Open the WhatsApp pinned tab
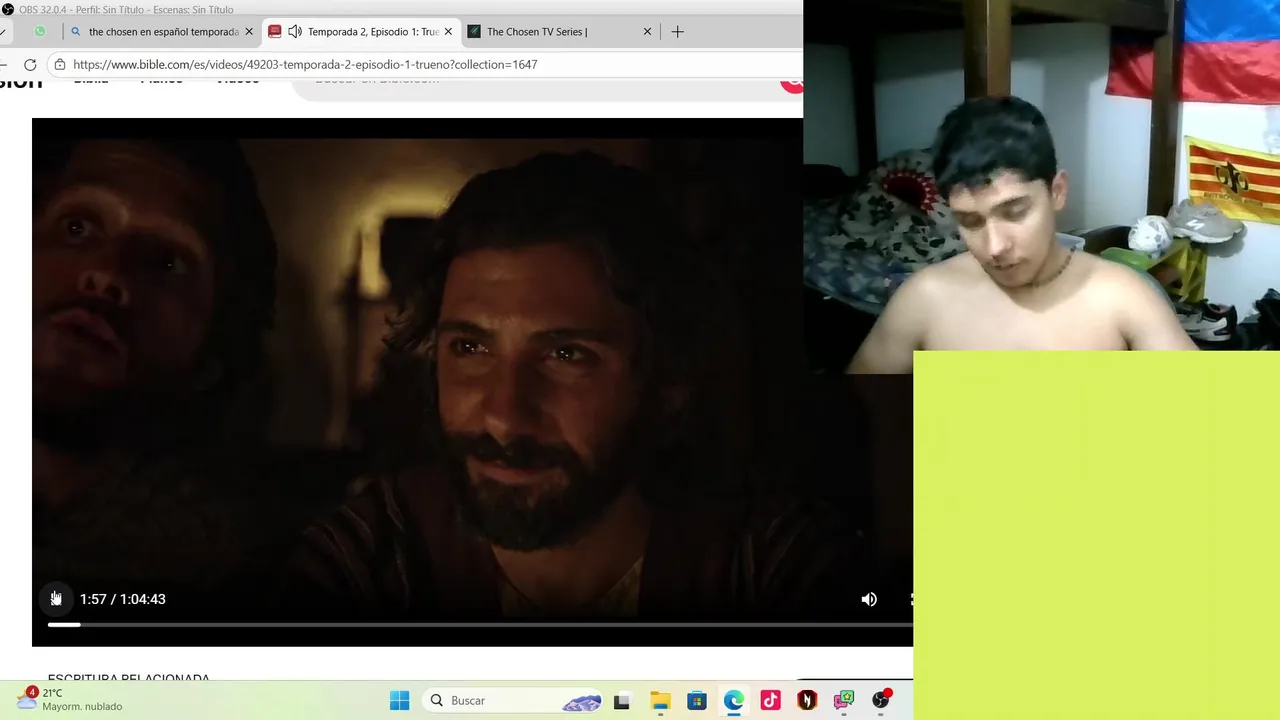Screen dimensions: 1280x720 tap(40, 32)
